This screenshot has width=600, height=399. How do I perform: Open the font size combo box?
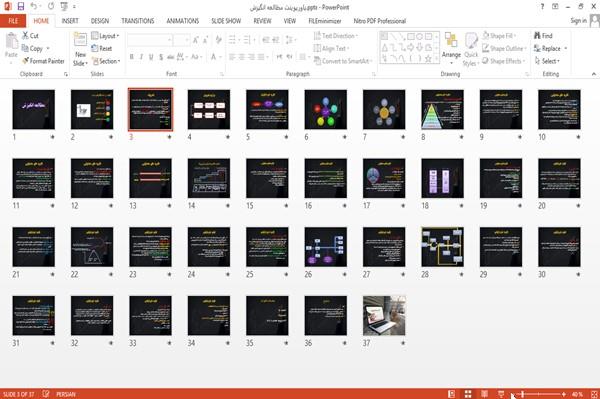181,40
